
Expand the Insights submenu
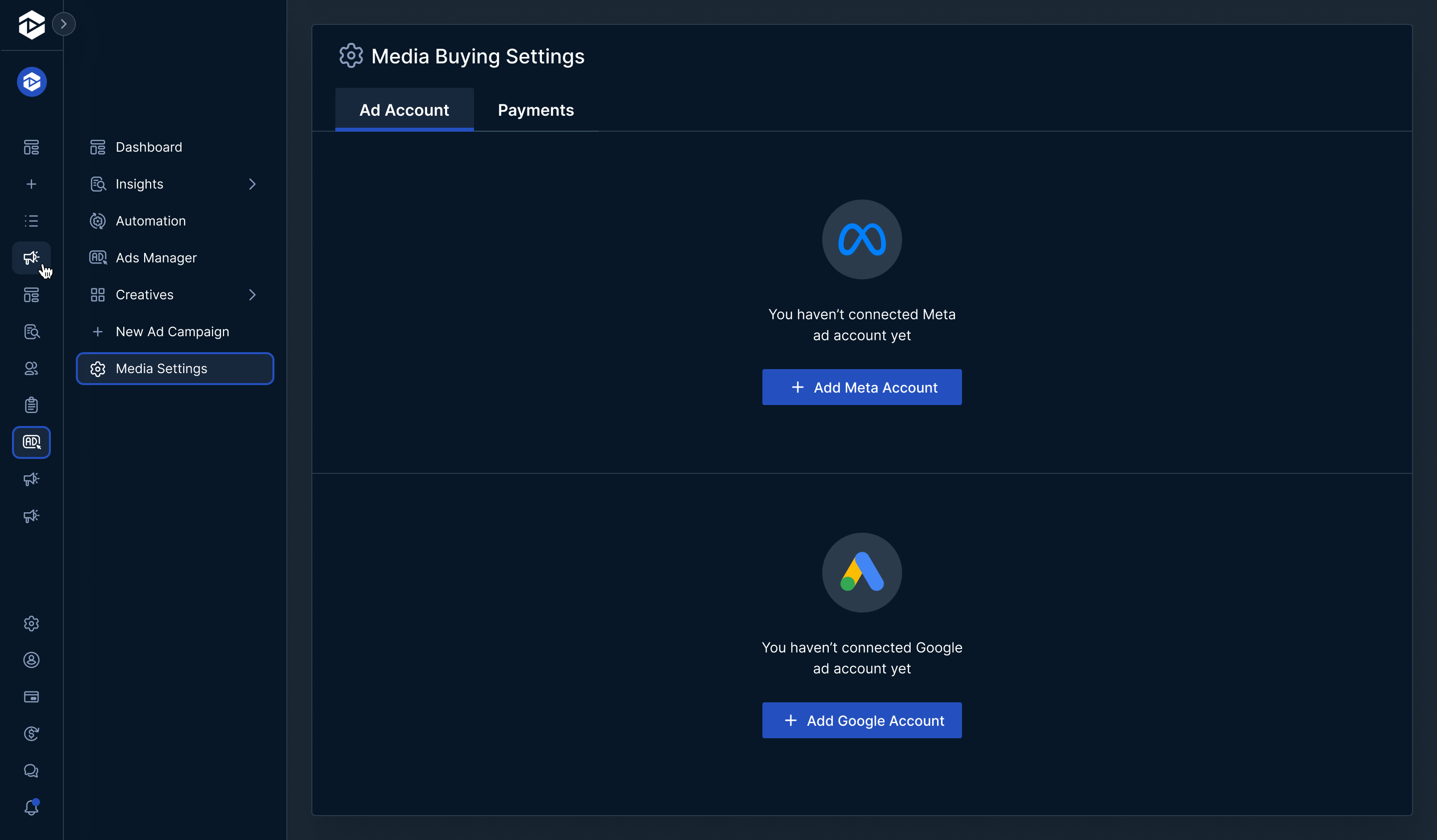(x=252, y=184)
